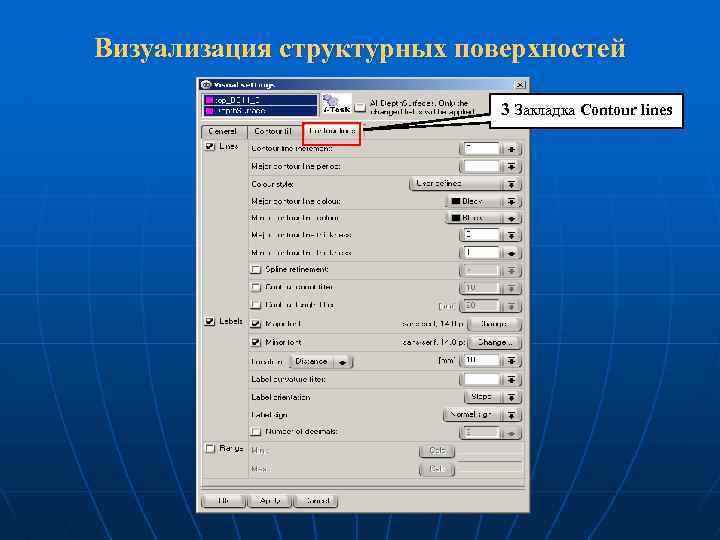720x540 pixels.
Task: Open label distance value arrow
Action: pyautogui.click(x=511, y=361)
